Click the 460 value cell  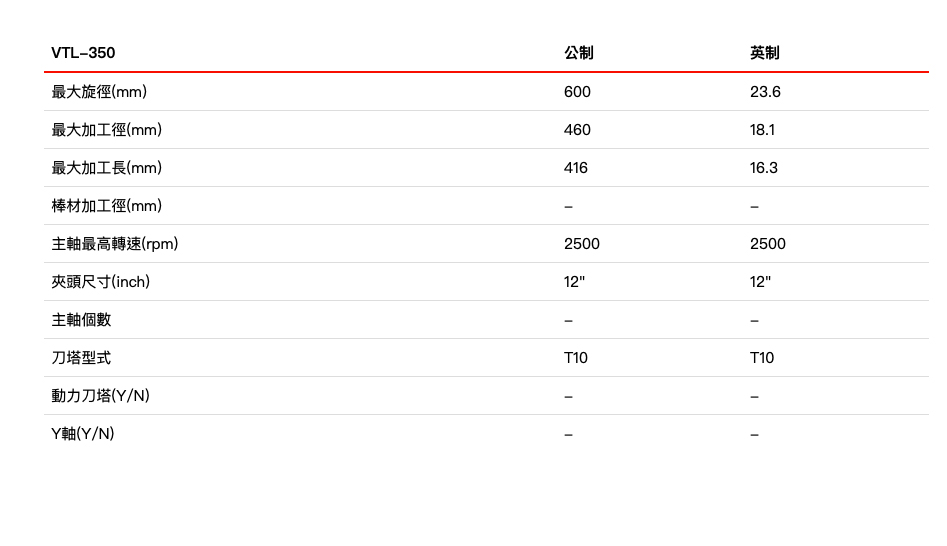(577, 130)
